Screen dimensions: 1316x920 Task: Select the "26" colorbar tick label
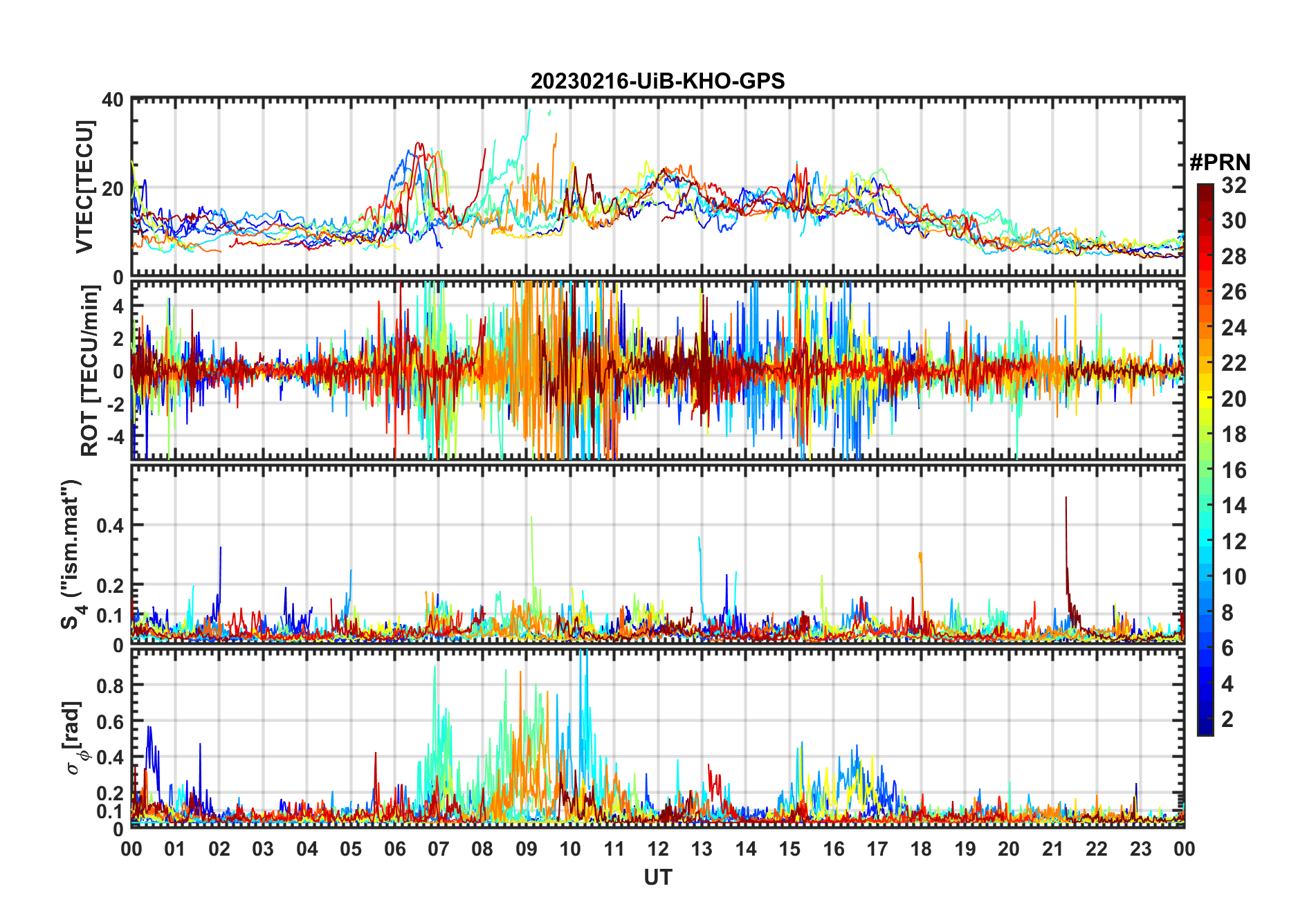(1234, 292)
